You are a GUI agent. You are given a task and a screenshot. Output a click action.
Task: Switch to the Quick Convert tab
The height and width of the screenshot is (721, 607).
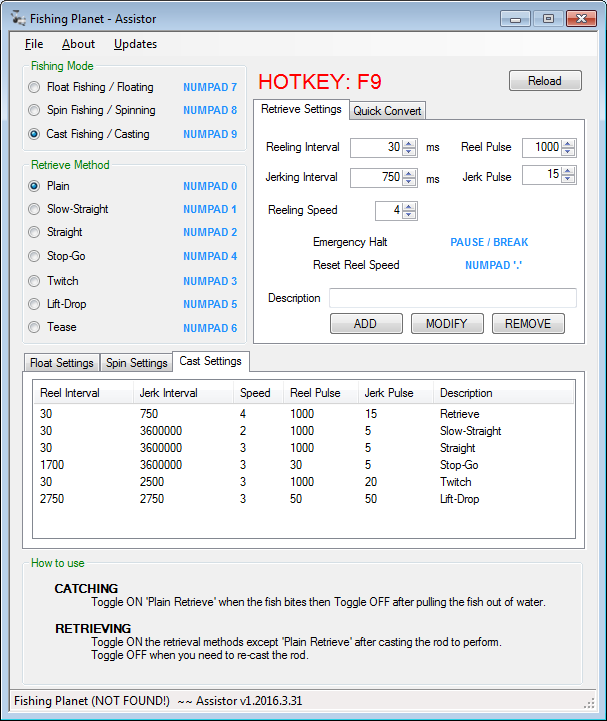(387, 111)
